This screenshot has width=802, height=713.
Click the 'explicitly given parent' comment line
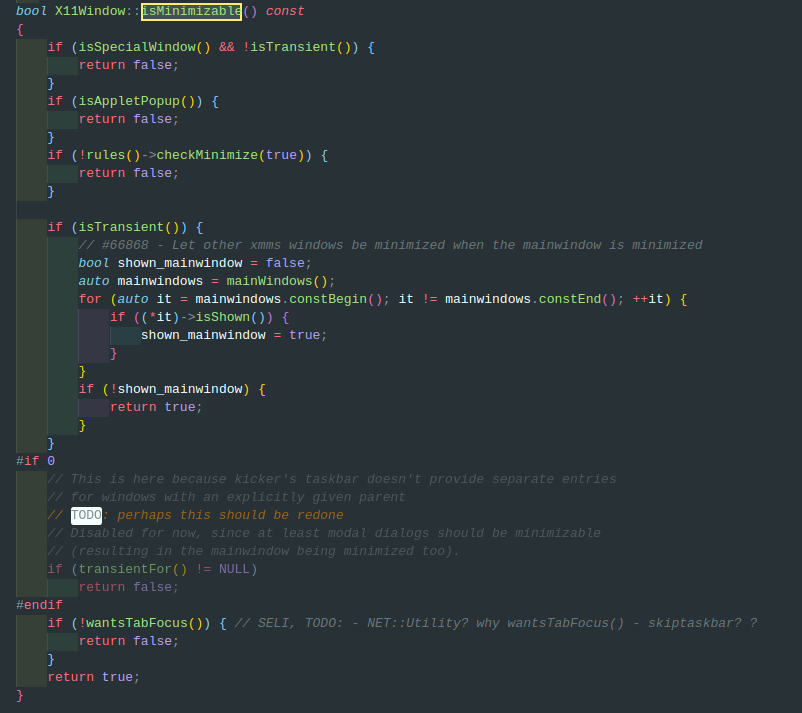tap(226, 497)
